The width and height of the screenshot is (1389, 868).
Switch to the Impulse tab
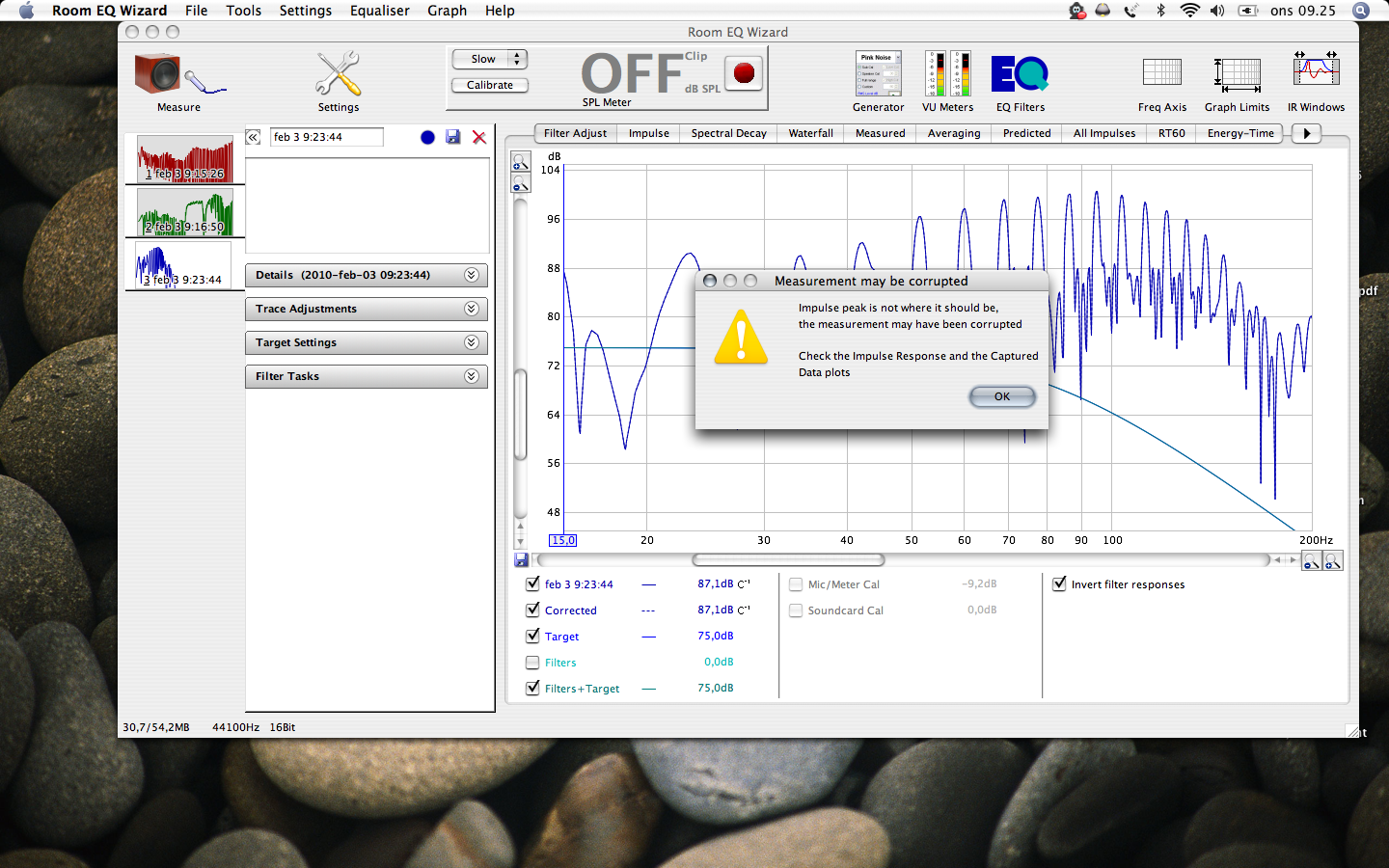[649, 133]
